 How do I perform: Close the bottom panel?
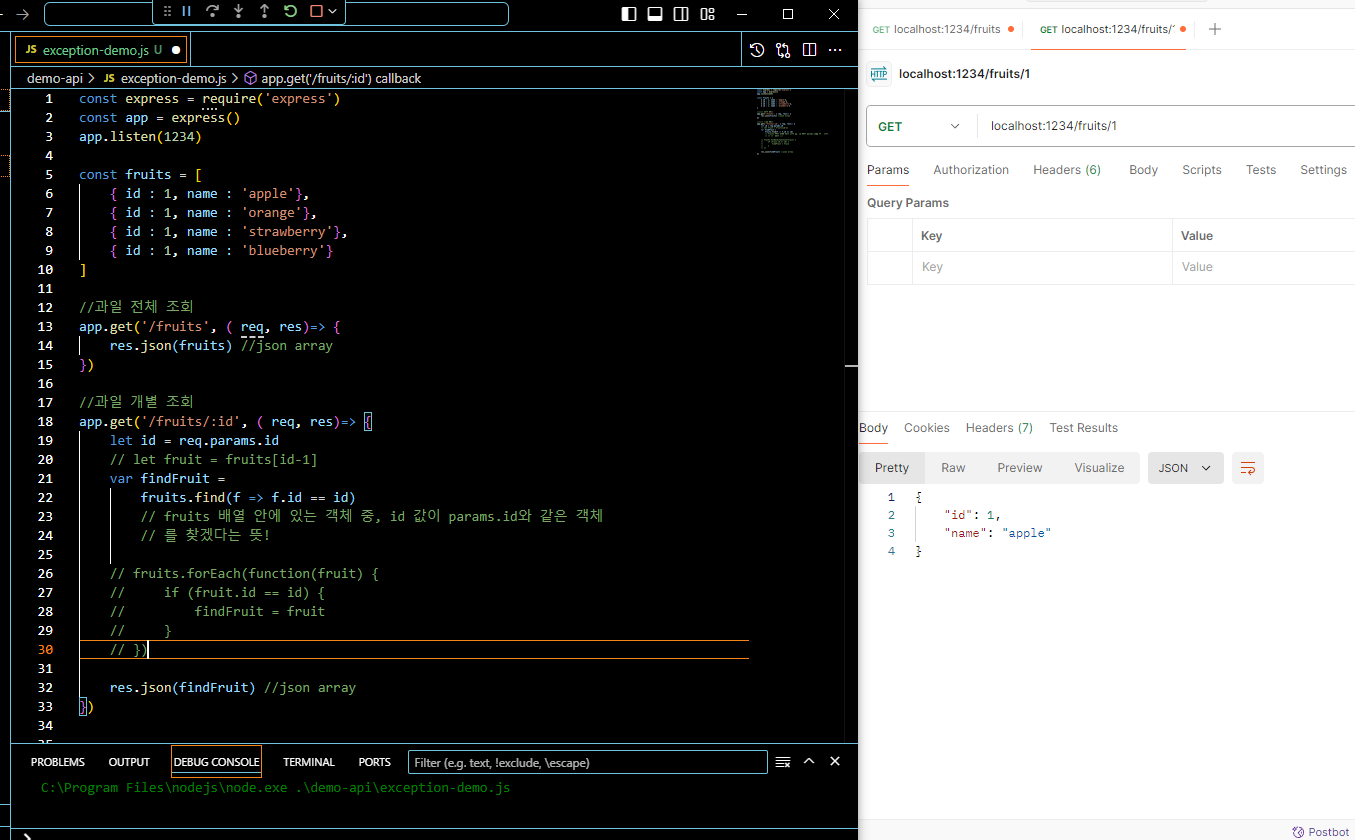click(835, 761)
